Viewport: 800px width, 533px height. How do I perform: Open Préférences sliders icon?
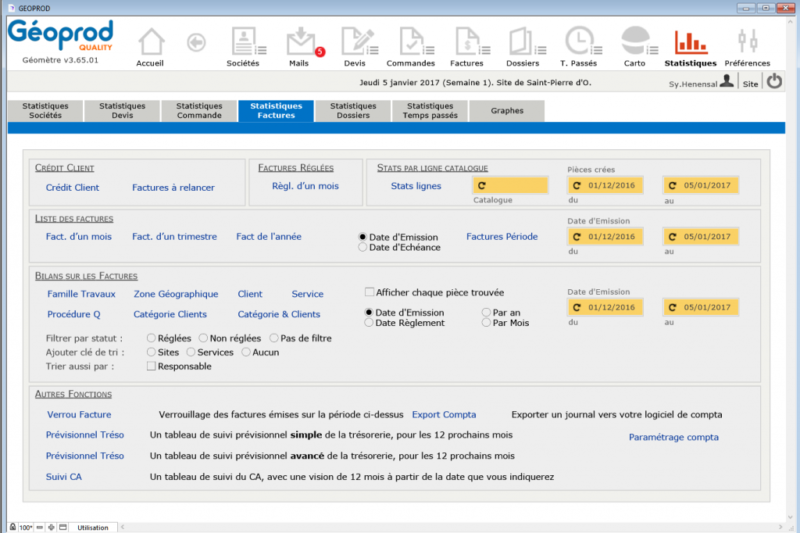pos(747,43)
